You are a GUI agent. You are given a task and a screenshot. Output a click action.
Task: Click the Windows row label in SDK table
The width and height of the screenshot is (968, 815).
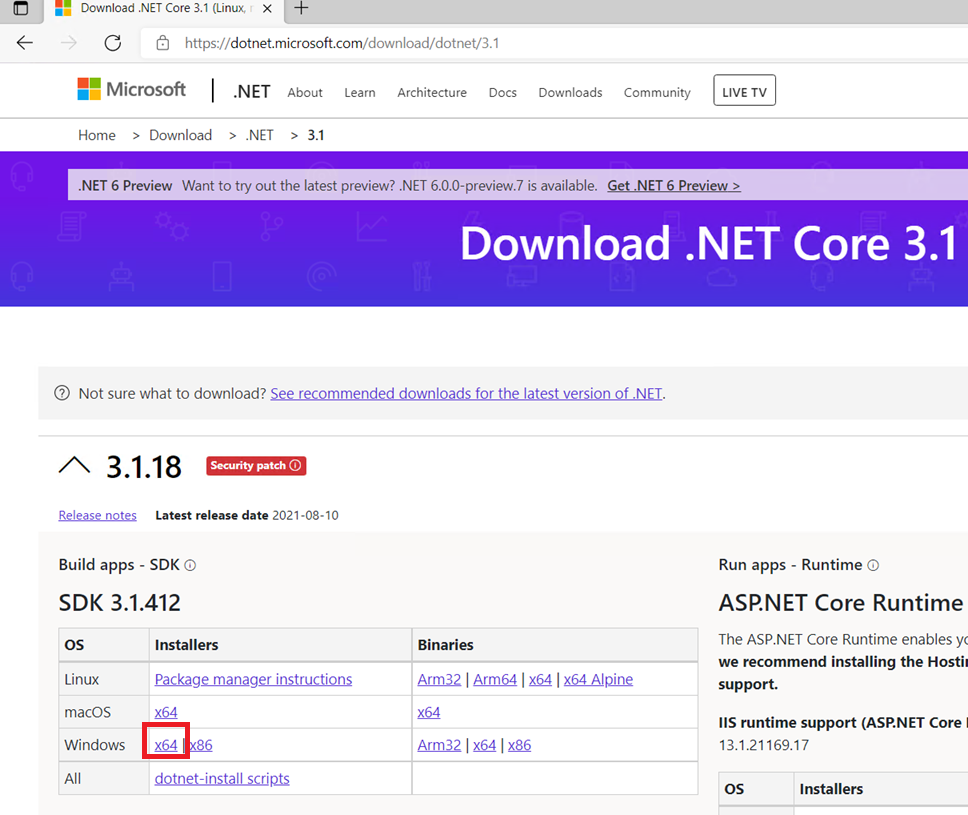point(94,745)
